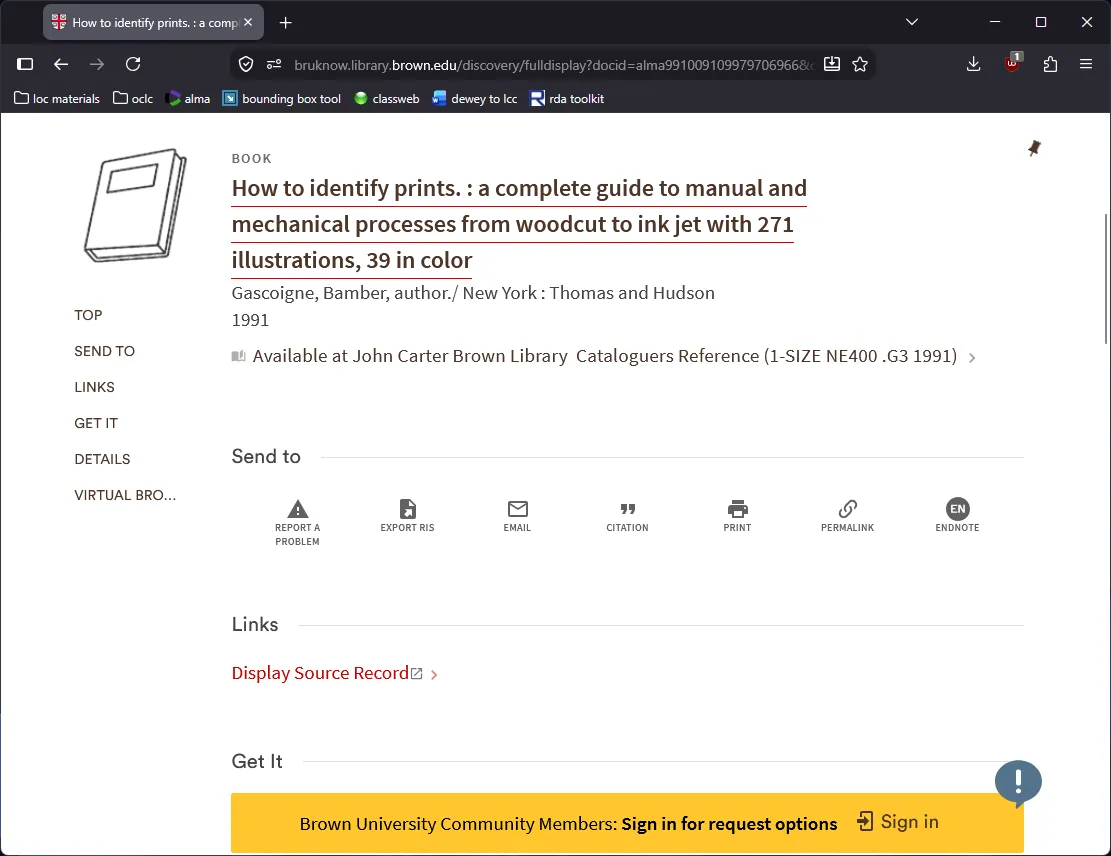Click the install-as-app icon in address bar

pyautogui.click(x=832, y=64)
